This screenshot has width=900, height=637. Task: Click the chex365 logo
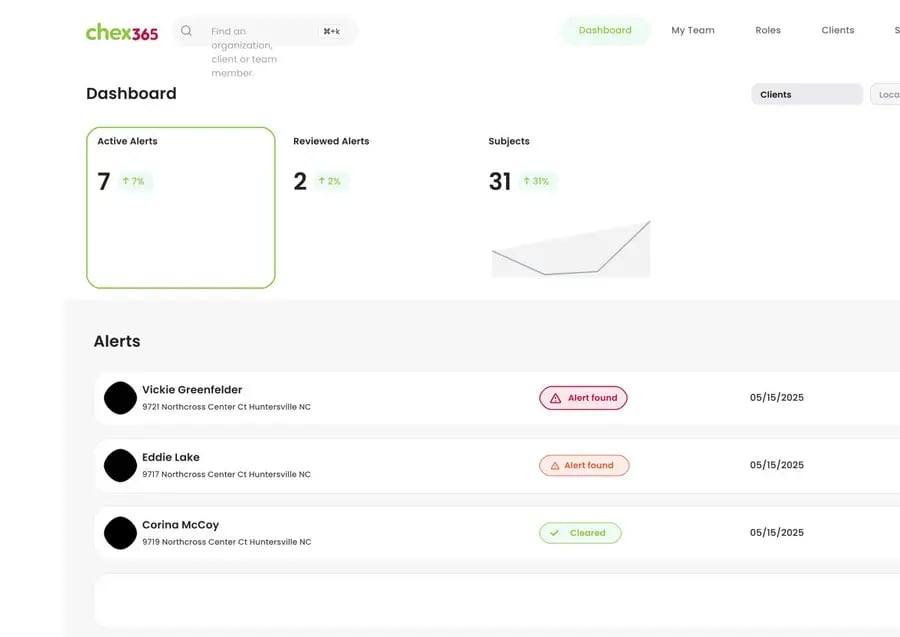coord(122,32)
